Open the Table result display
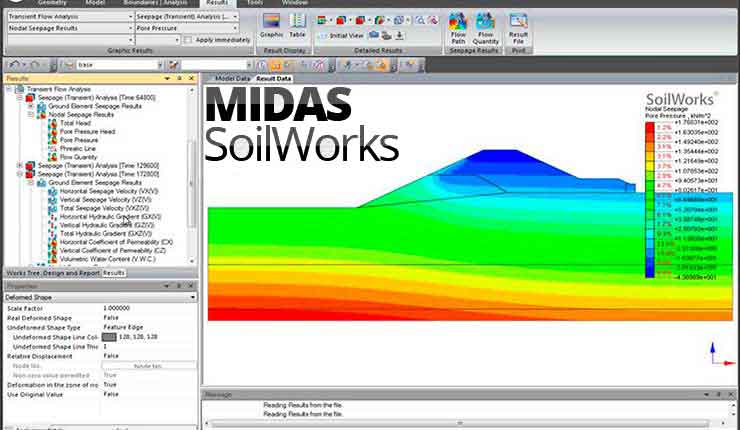This screenshot has height=430, width=740. (x=297, y=25)
